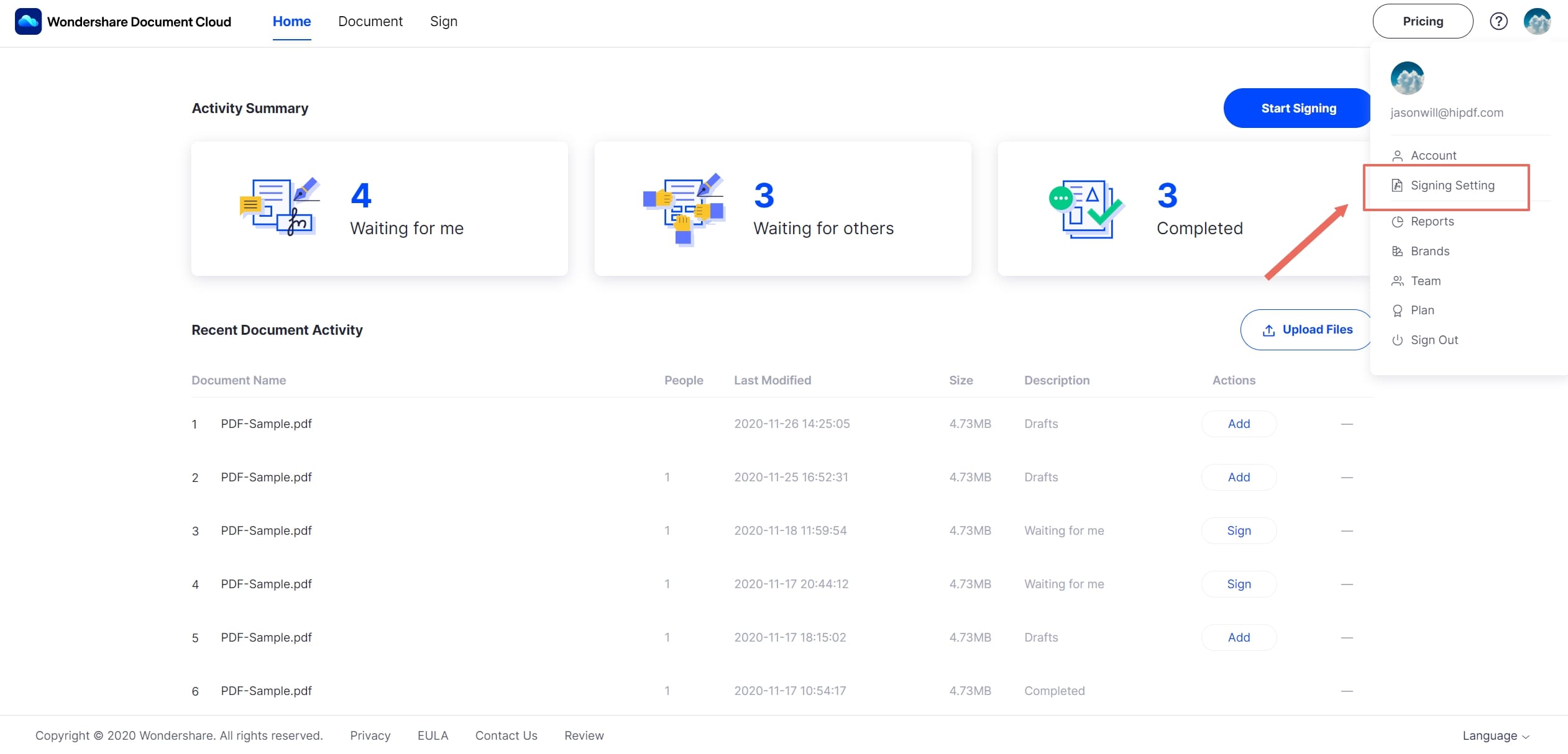Click Sign for the third PDF-Sample.pdf
The height and width of the screenshot is (754, 1568).
click(1239, 530)
